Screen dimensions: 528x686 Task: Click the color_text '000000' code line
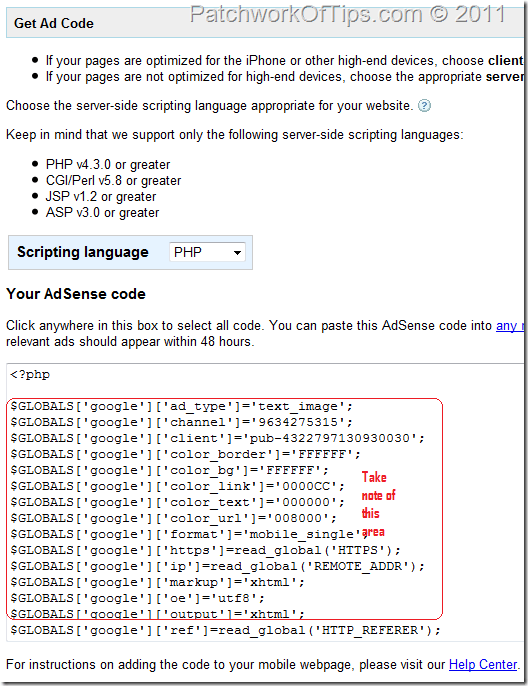[178, 502]
